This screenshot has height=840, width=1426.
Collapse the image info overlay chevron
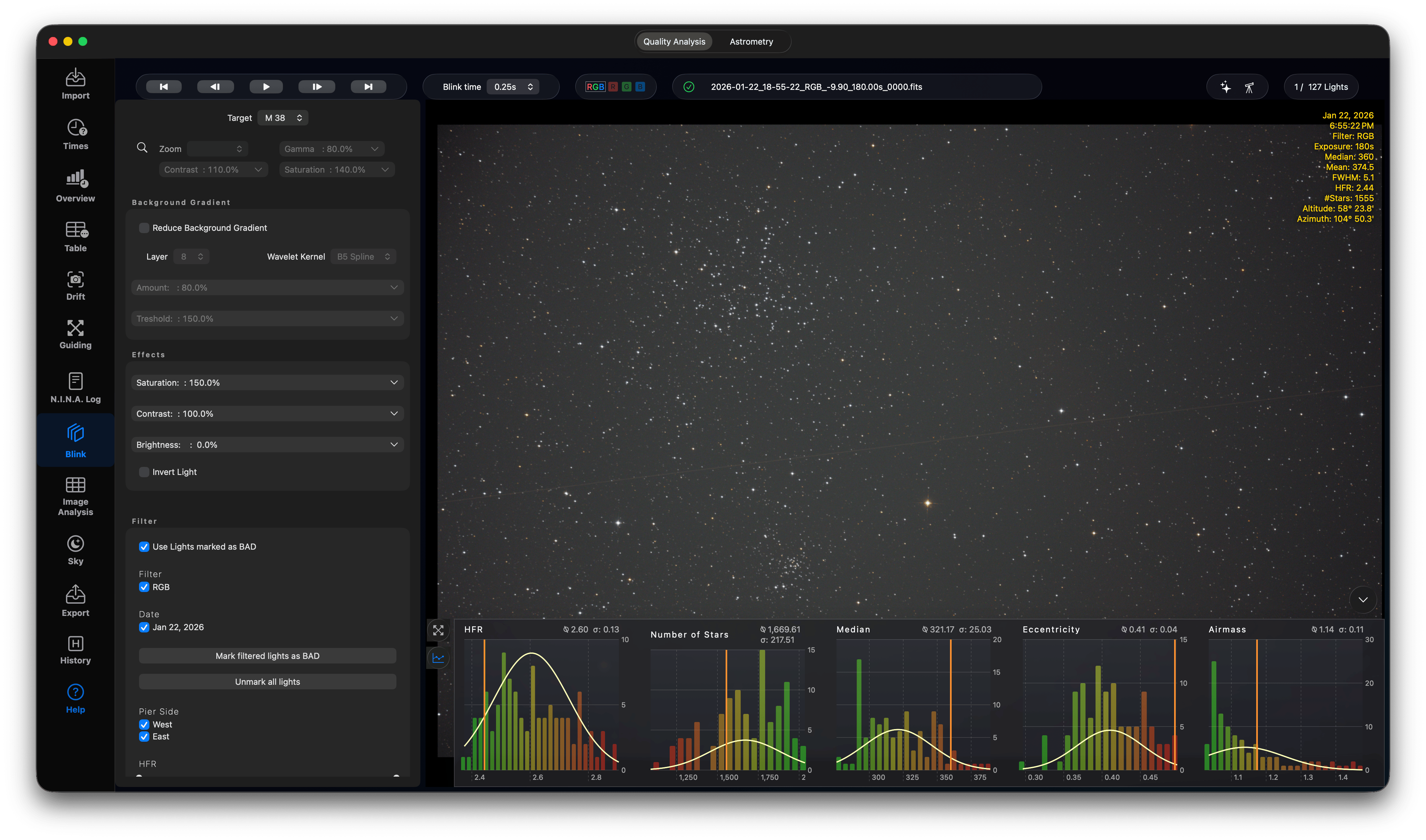[1363, 599]
